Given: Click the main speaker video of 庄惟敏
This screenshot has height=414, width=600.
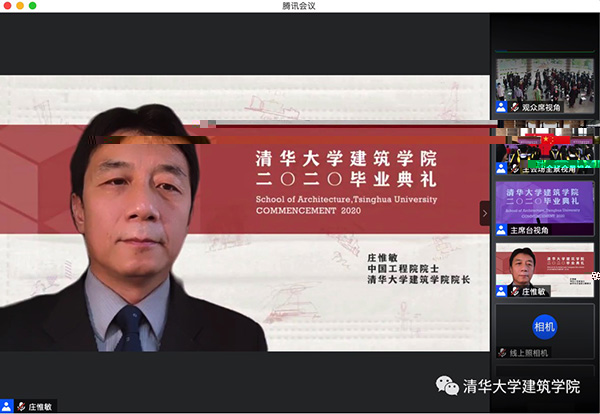Looking at the screenshot, I should pos(245,213).
